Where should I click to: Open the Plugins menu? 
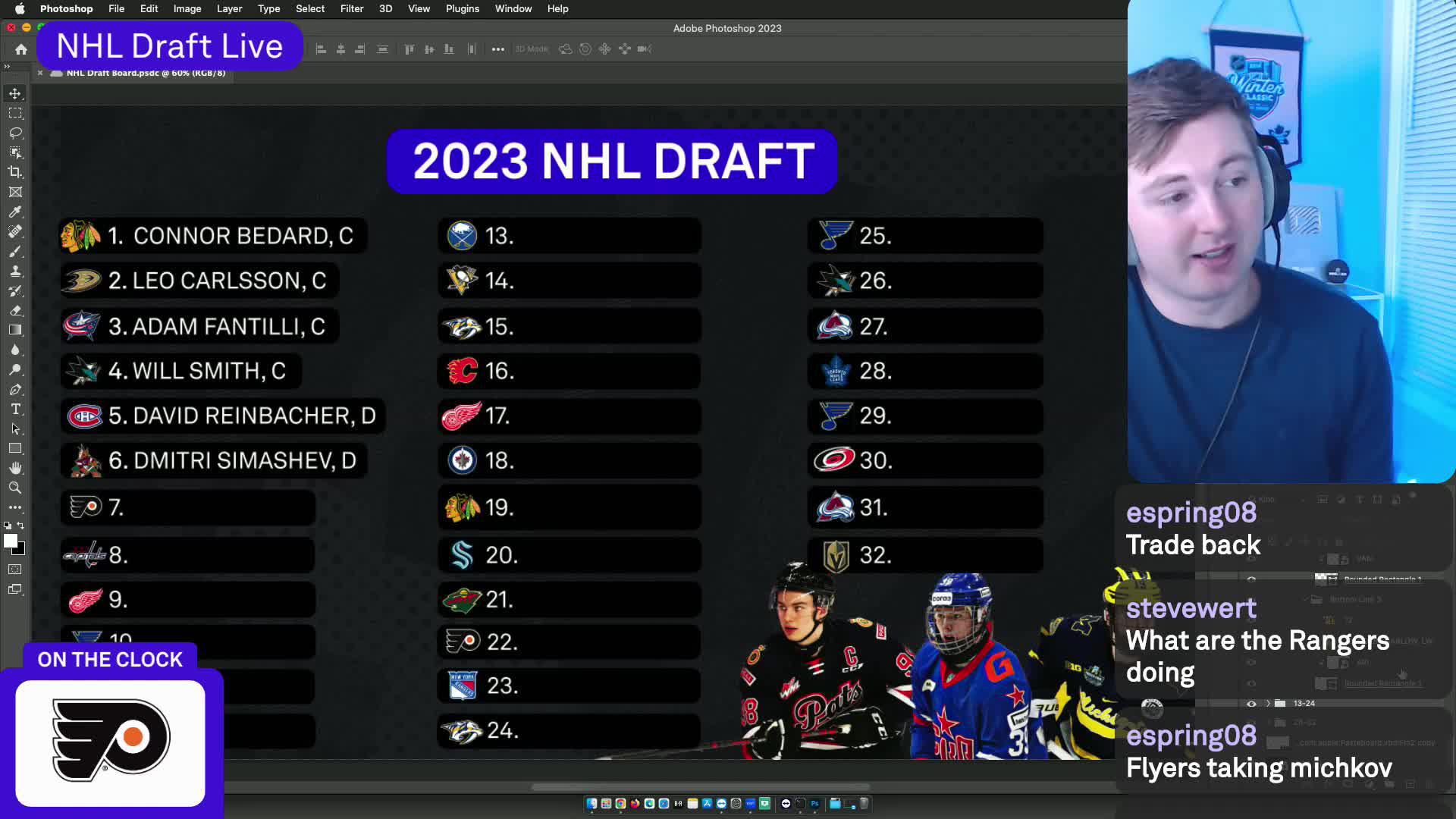463,8
